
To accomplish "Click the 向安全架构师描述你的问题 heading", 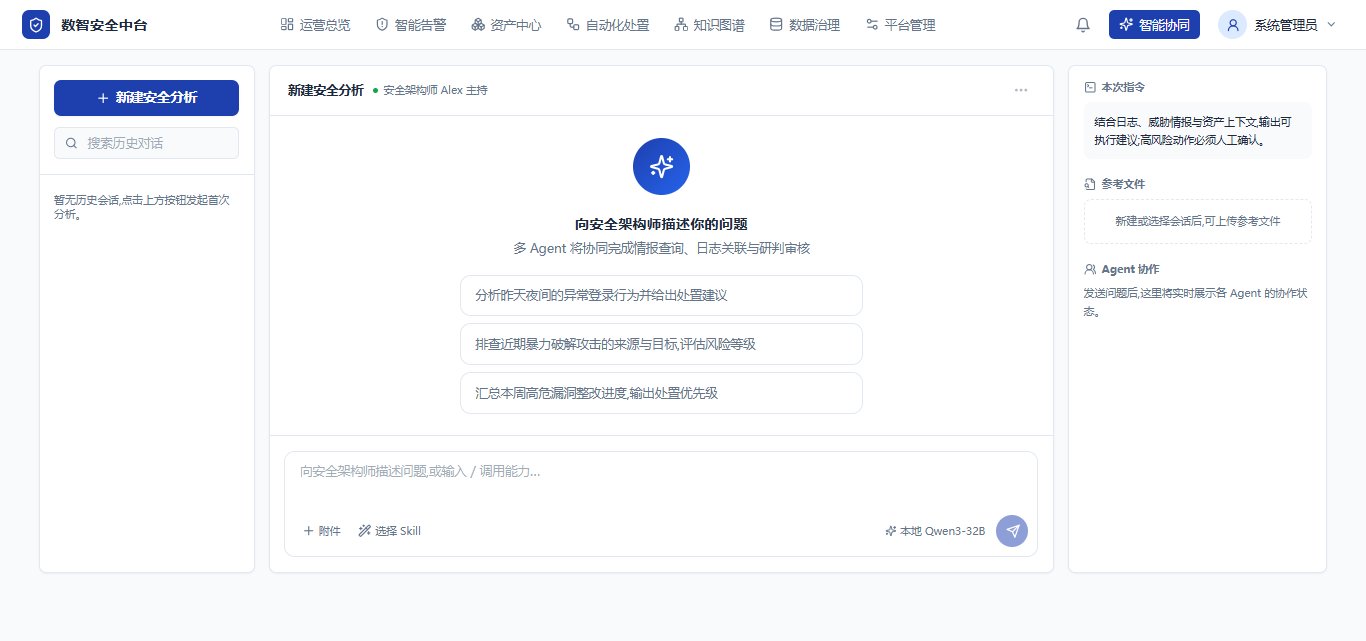I will coord(661,224).
